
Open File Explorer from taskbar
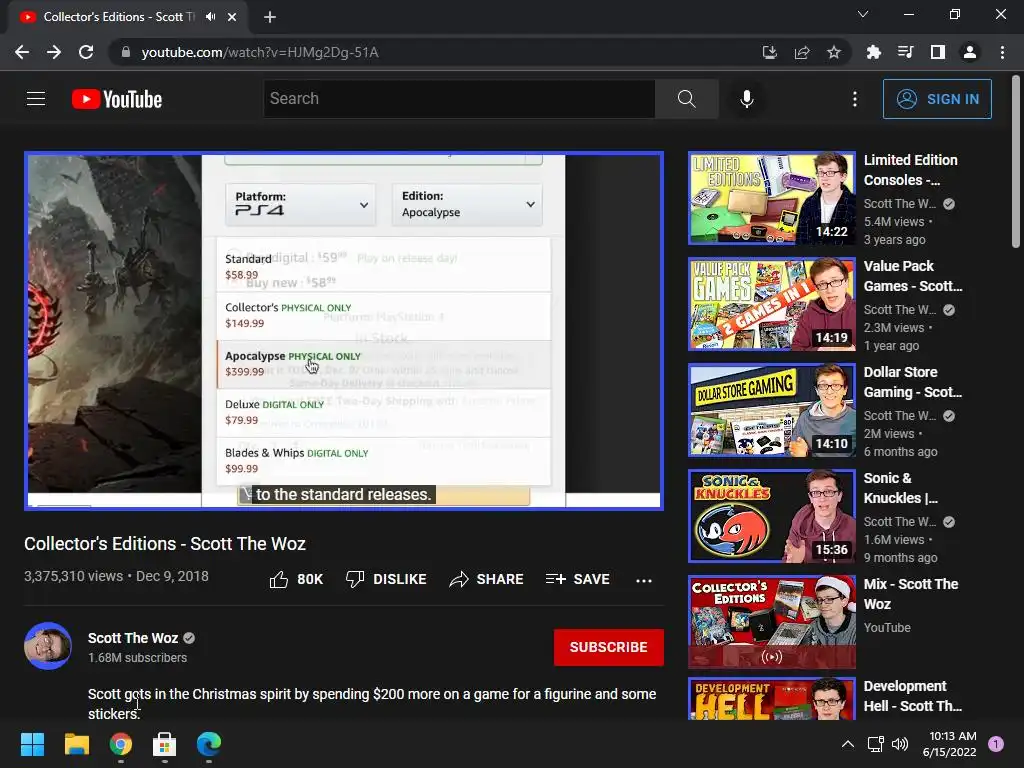click(x=76, y=744)
